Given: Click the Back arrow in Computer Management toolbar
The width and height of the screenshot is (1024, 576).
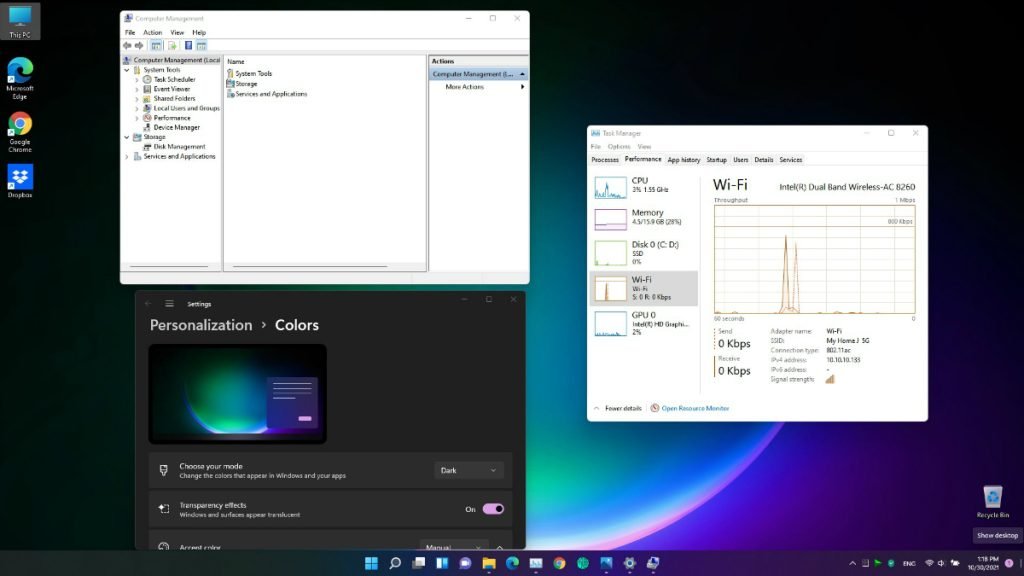Looking at the screenshot, I should (127, 46).
